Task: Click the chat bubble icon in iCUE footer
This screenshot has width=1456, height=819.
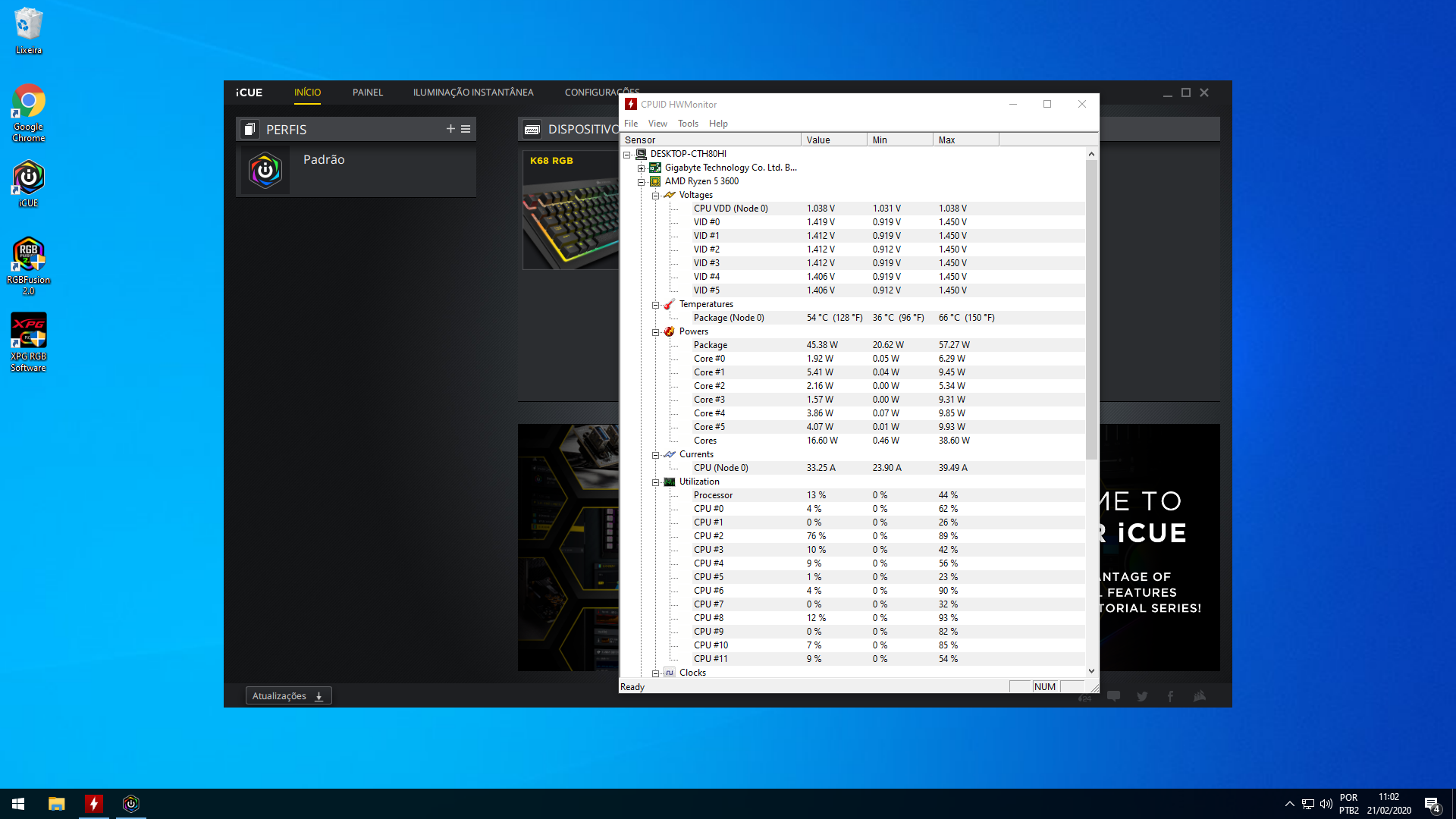Action: click(1113, 696)
